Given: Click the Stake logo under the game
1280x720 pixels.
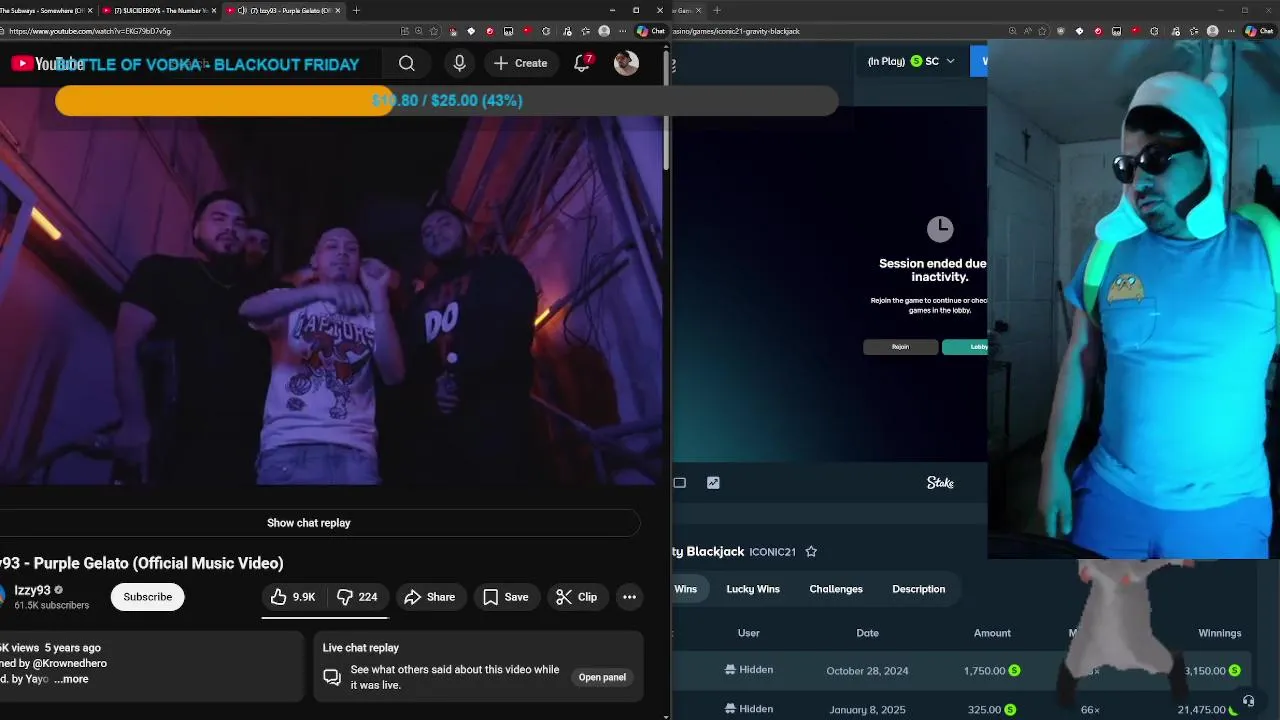Looking at the screenshot, I should (x=940, y=483).
